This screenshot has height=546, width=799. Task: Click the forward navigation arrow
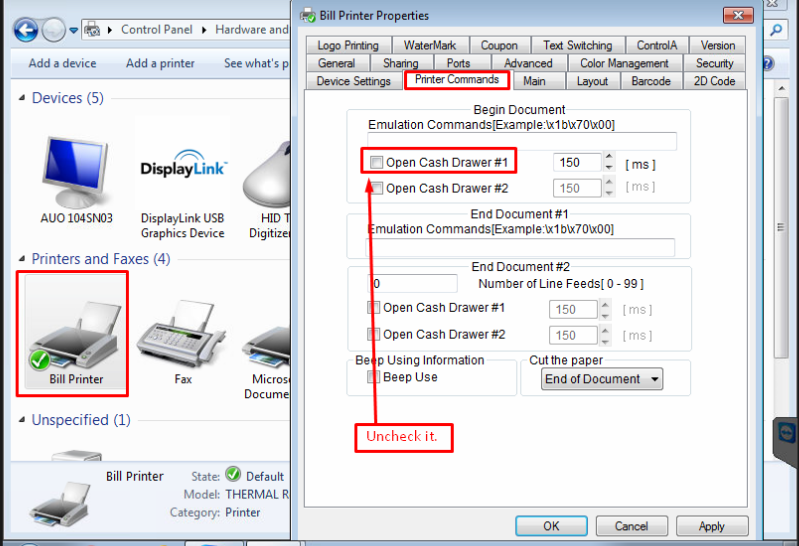(x=53, y=30)
